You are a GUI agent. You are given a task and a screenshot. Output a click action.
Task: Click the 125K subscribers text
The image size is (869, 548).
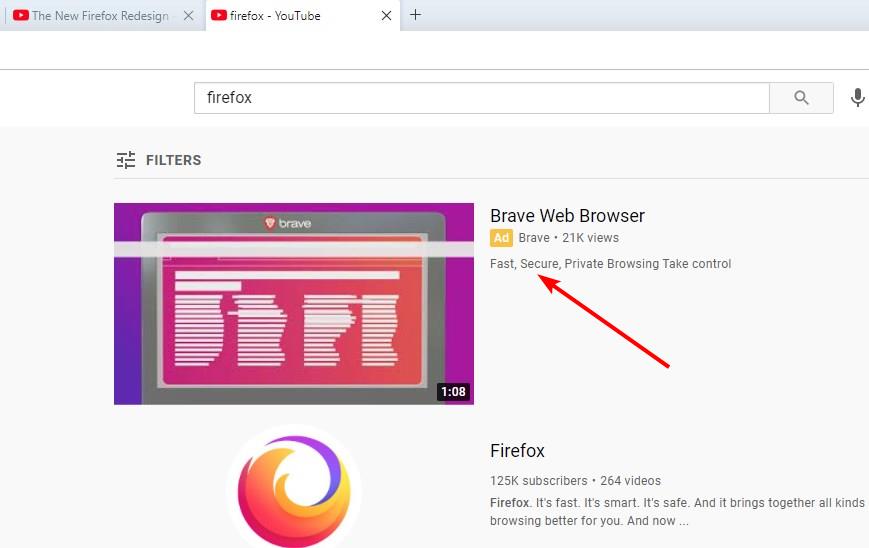pyautogui.click(x=538, y=480)
